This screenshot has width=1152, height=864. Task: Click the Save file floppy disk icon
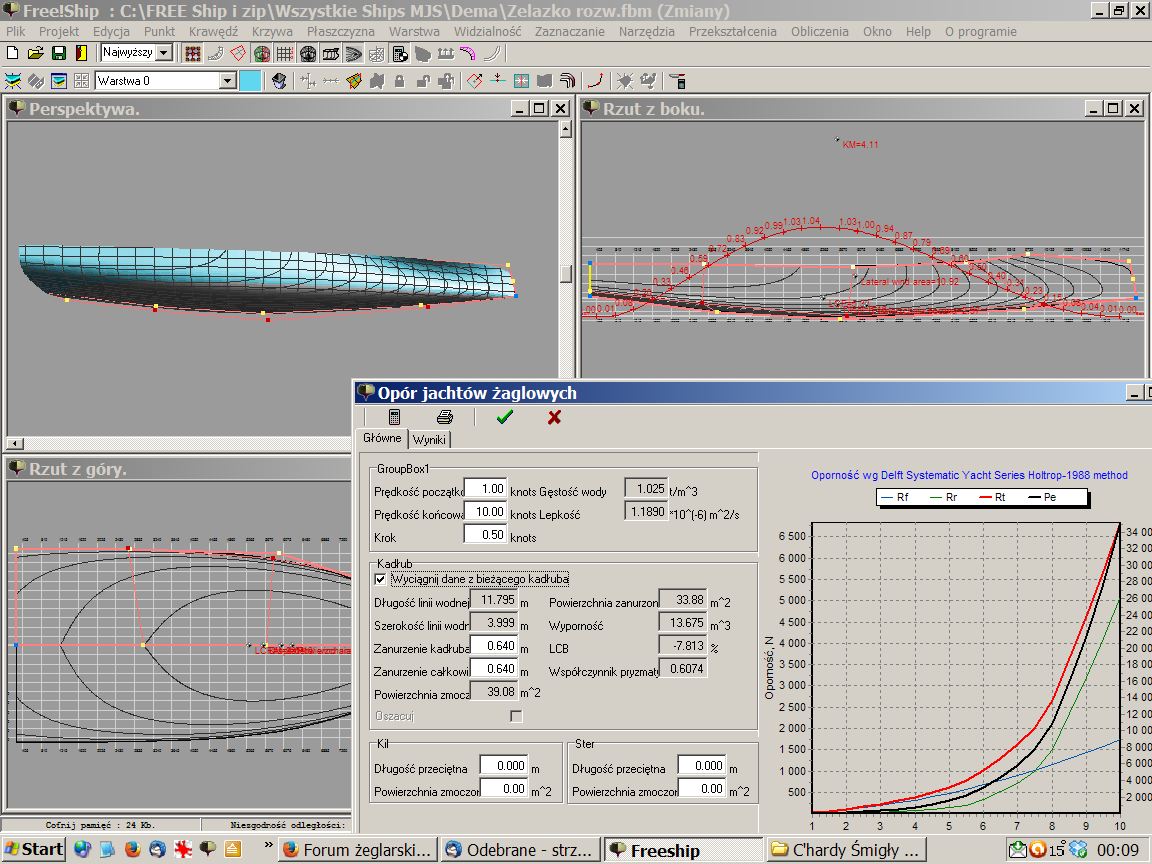click(58, 53)
